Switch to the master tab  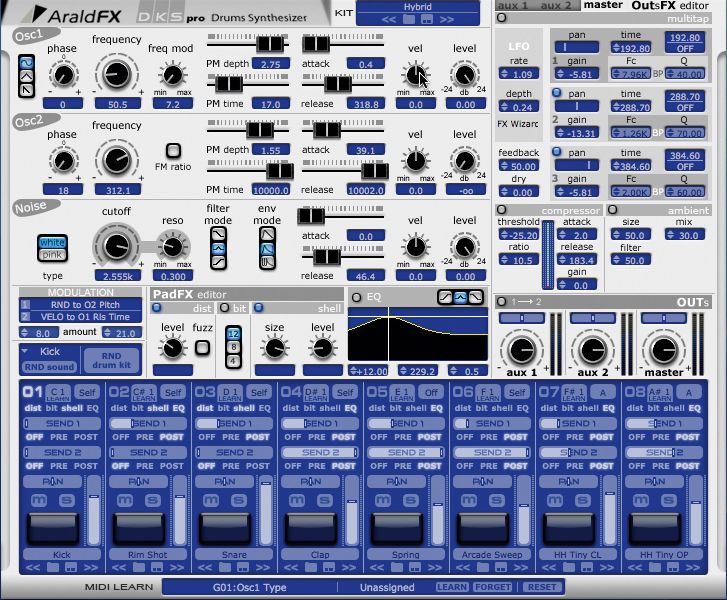pos(603,5)
